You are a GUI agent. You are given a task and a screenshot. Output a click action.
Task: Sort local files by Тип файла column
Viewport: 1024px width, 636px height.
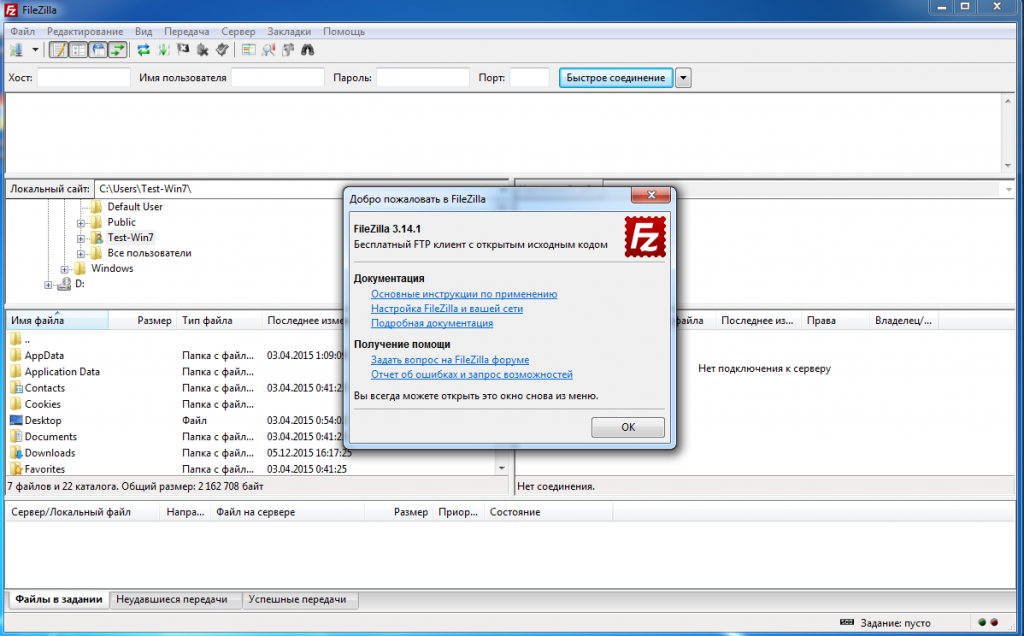(x=219, y=321)
